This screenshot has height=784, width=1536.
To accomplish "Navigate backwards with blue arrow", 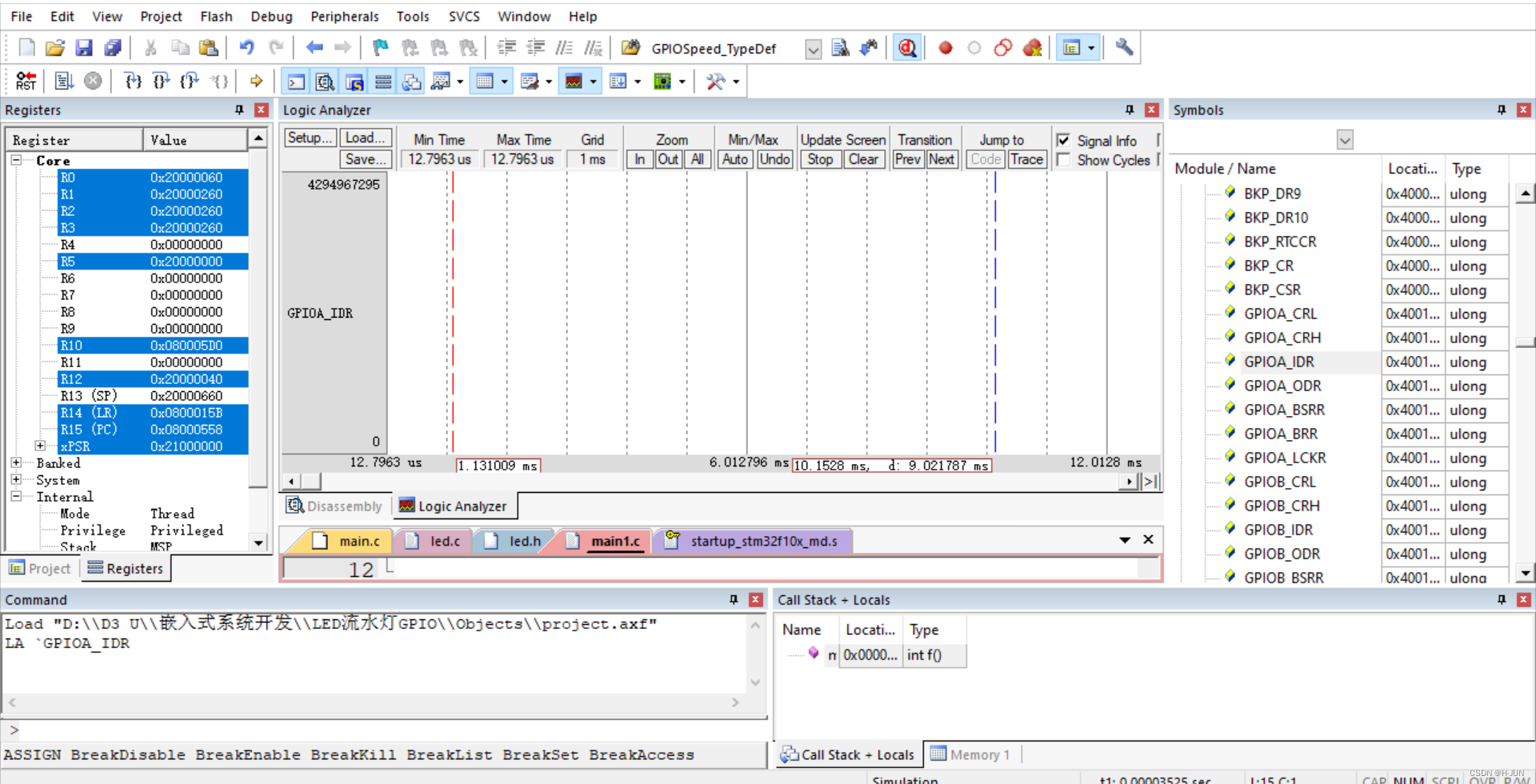I will click(314, 48).
